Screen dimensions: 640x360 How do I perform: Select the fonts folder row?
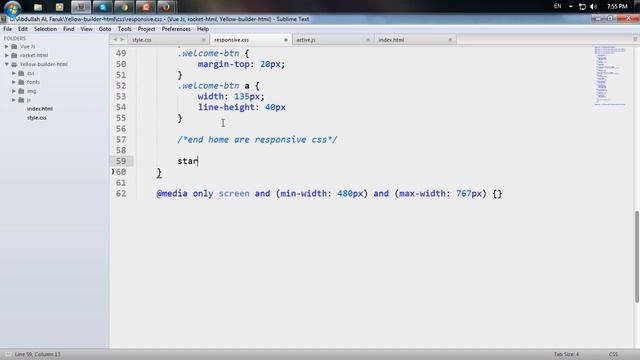tap(54, 82)
